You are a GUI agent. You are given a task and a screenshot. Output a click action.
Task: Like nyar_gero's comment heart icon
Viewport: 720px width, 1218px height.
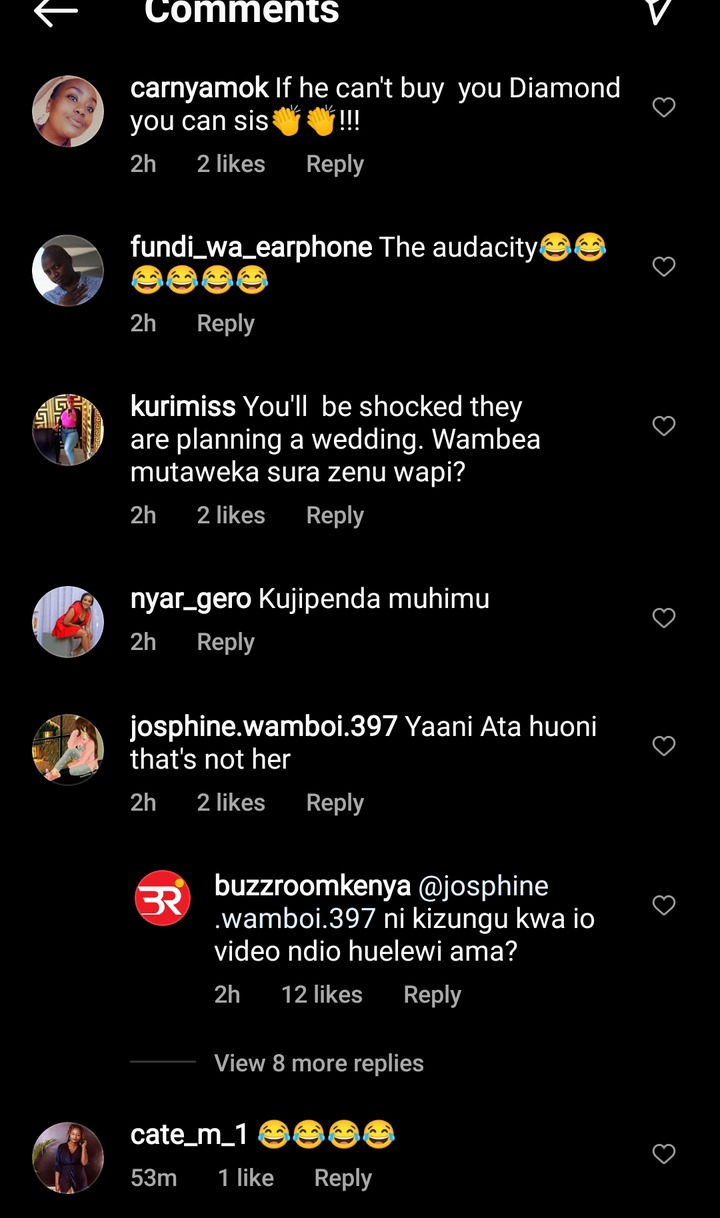click(664, 618)
